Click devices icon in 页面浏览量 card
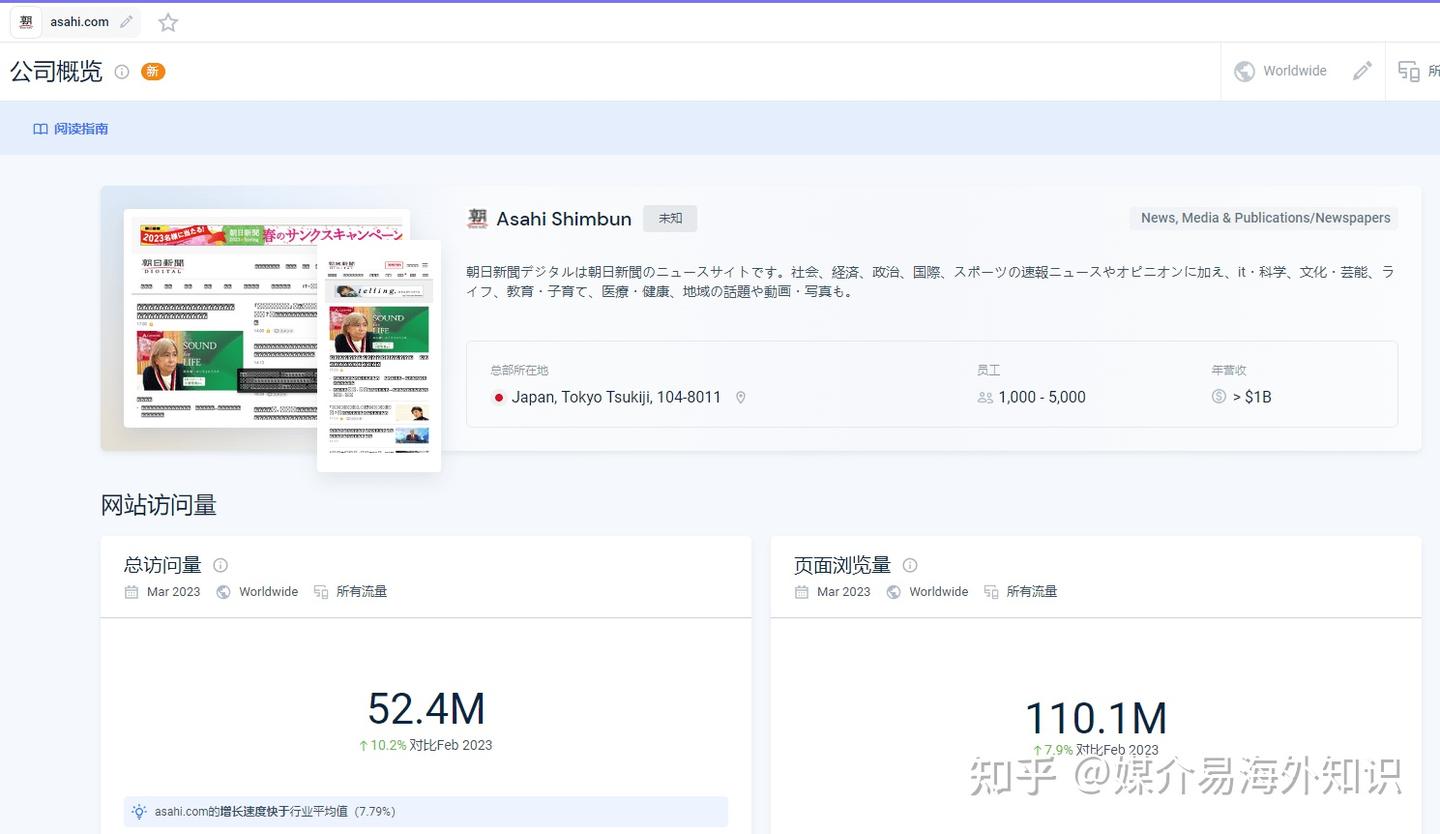The width and height of the screenshot is (1440, 834). 990,592
